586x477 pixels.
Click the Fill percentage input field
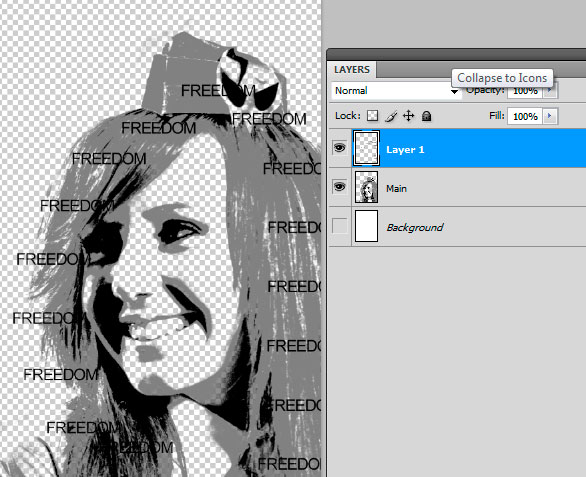[x=525, y=117]
